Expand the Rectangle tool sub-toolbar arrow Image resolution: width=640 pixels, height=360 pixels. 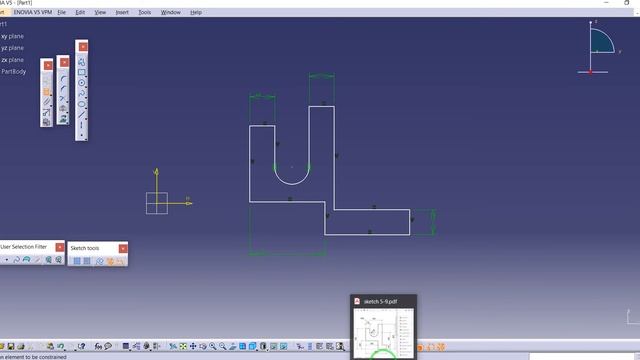[x=86, y=76]
